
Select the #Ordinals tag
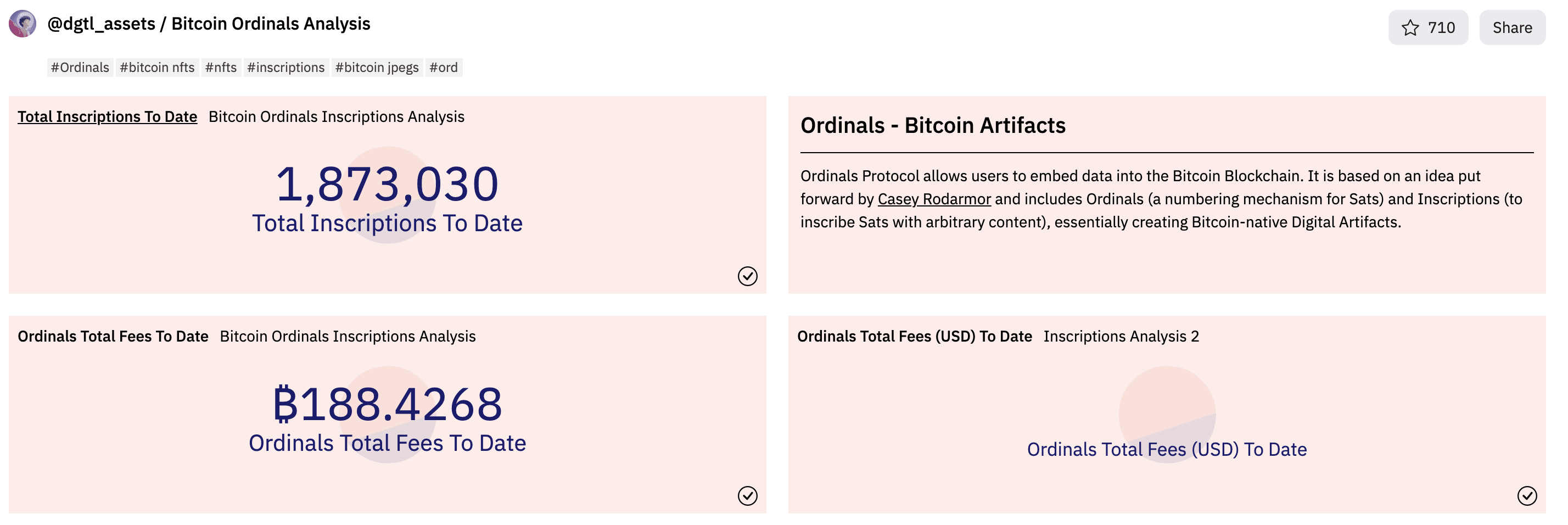[x=80, y=68]
